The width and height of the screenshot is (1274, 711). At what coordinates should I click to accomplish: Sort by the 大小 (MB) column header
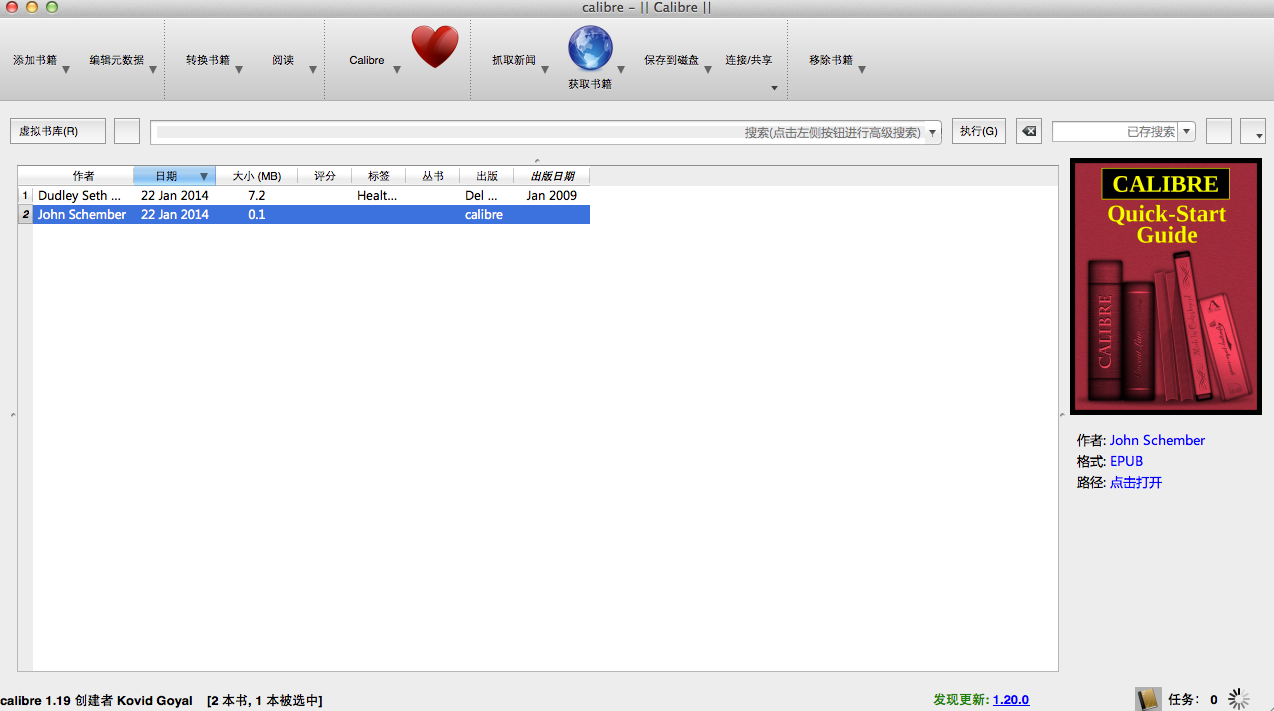point(257,176)
